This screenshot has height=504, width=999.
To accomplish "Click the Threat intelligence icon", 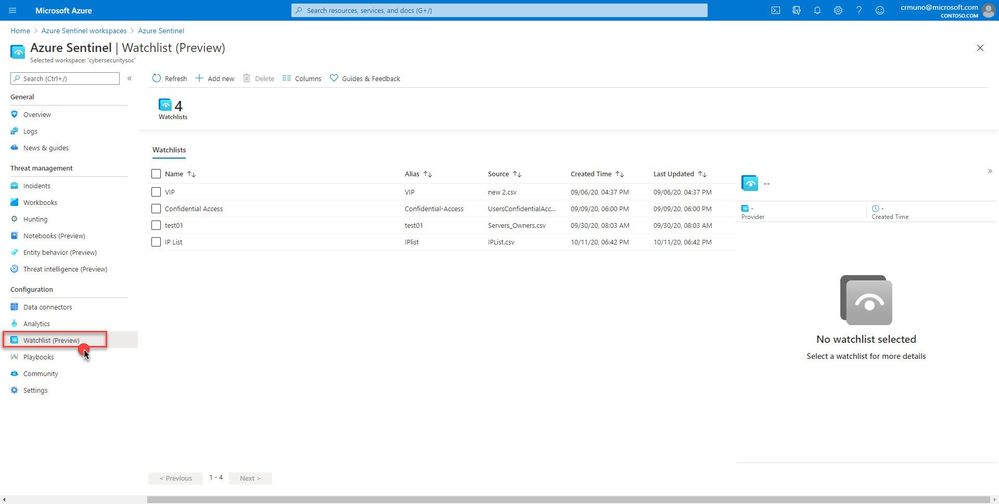I will pyautogui.click(x=15, y=269).
